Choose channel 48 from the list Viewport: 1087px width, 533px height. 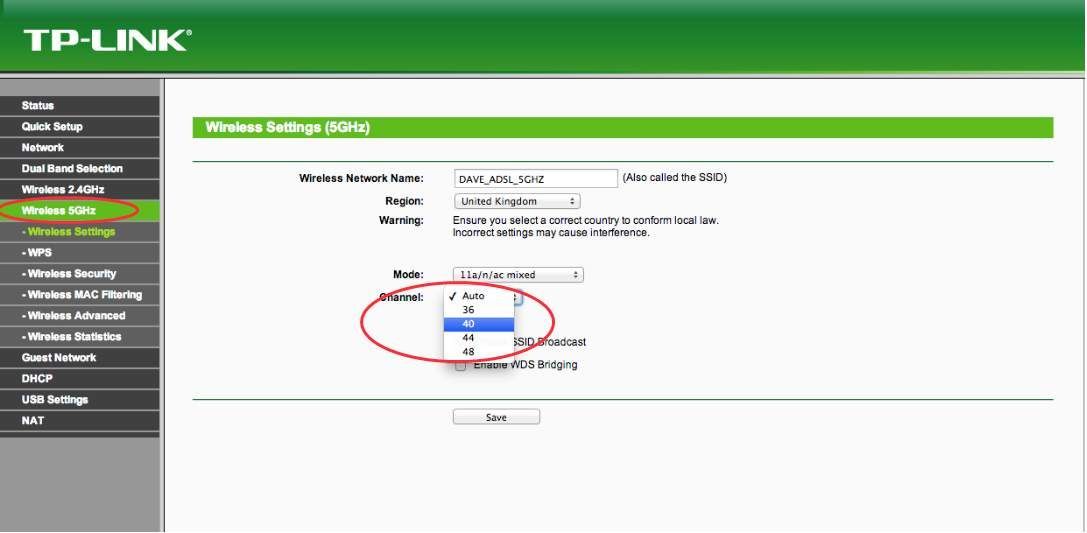(479, 351)
